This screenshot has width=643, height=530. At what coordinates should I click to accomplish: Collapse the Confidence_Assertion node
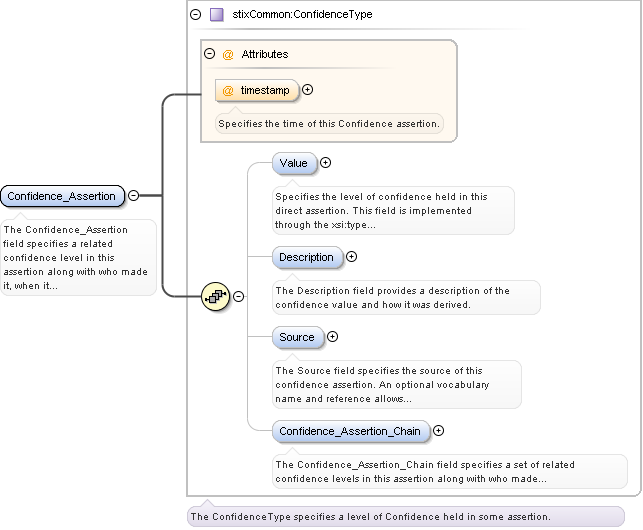[x=133, y=196]
